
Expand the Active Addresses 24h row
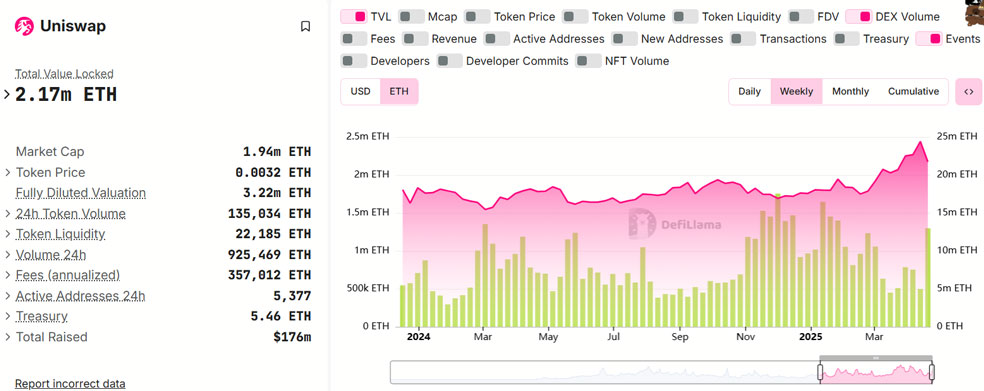tap(8, 296)
